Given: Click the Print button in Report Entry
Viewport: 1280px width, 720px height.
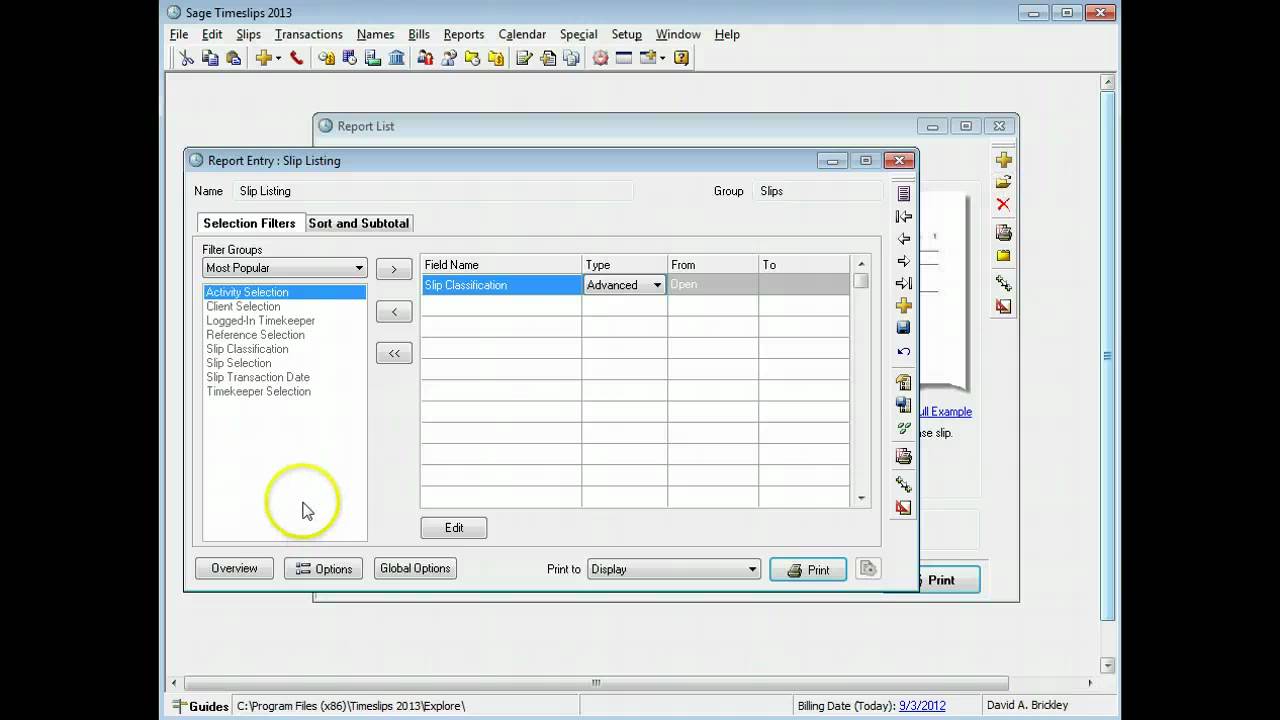Looking at the screenshot, I should 808,569.
